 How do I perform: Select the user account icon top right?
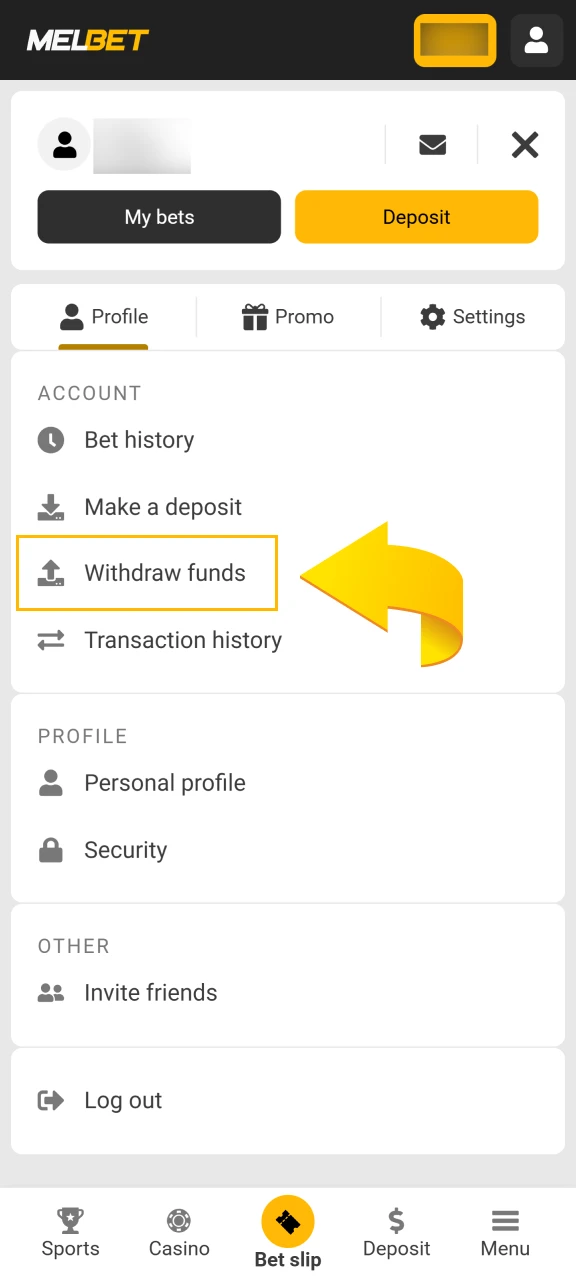click(537, 40)
